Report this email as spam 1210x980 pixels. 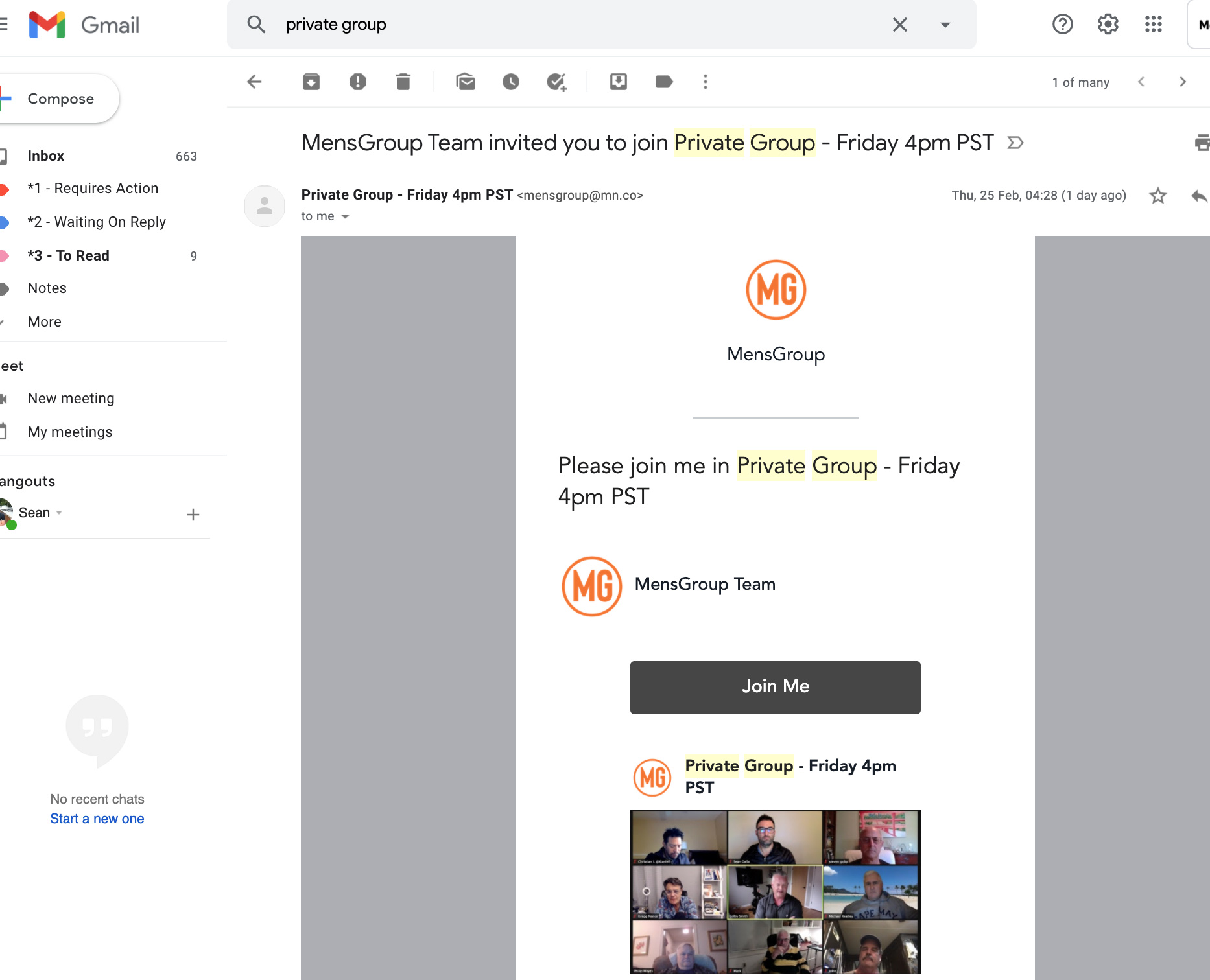(x=358, y=82)
